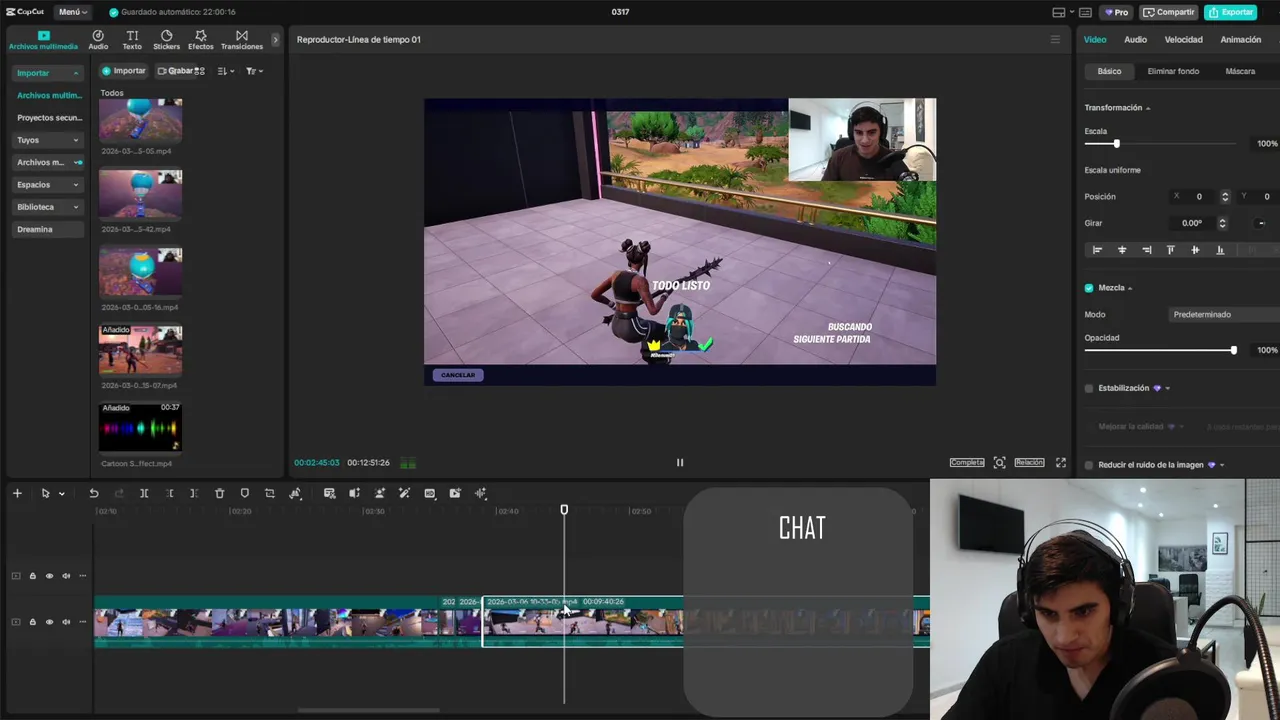Screen dimensions: 1280x720
Task: Delete the selected clip
Action: [x=220, y=493]
